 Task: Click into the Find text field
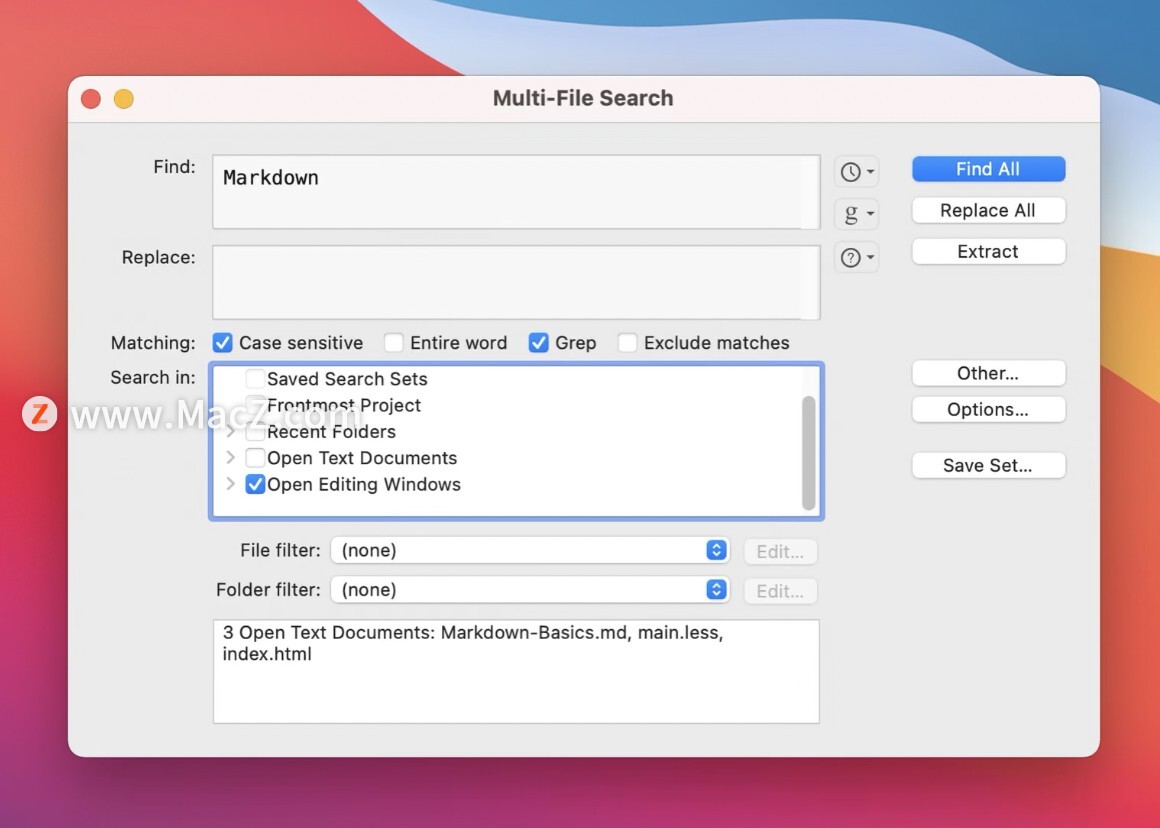[516, 192]
